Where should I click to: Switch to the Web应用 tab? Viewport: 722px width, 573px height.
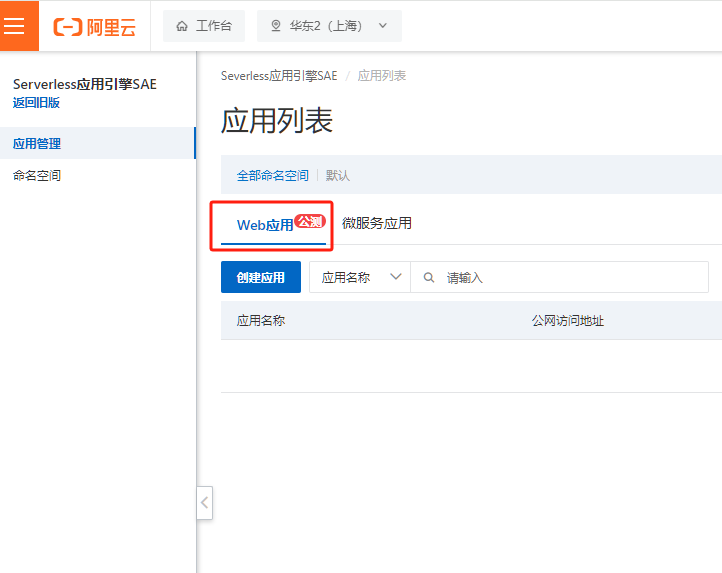tap(274, 224)
